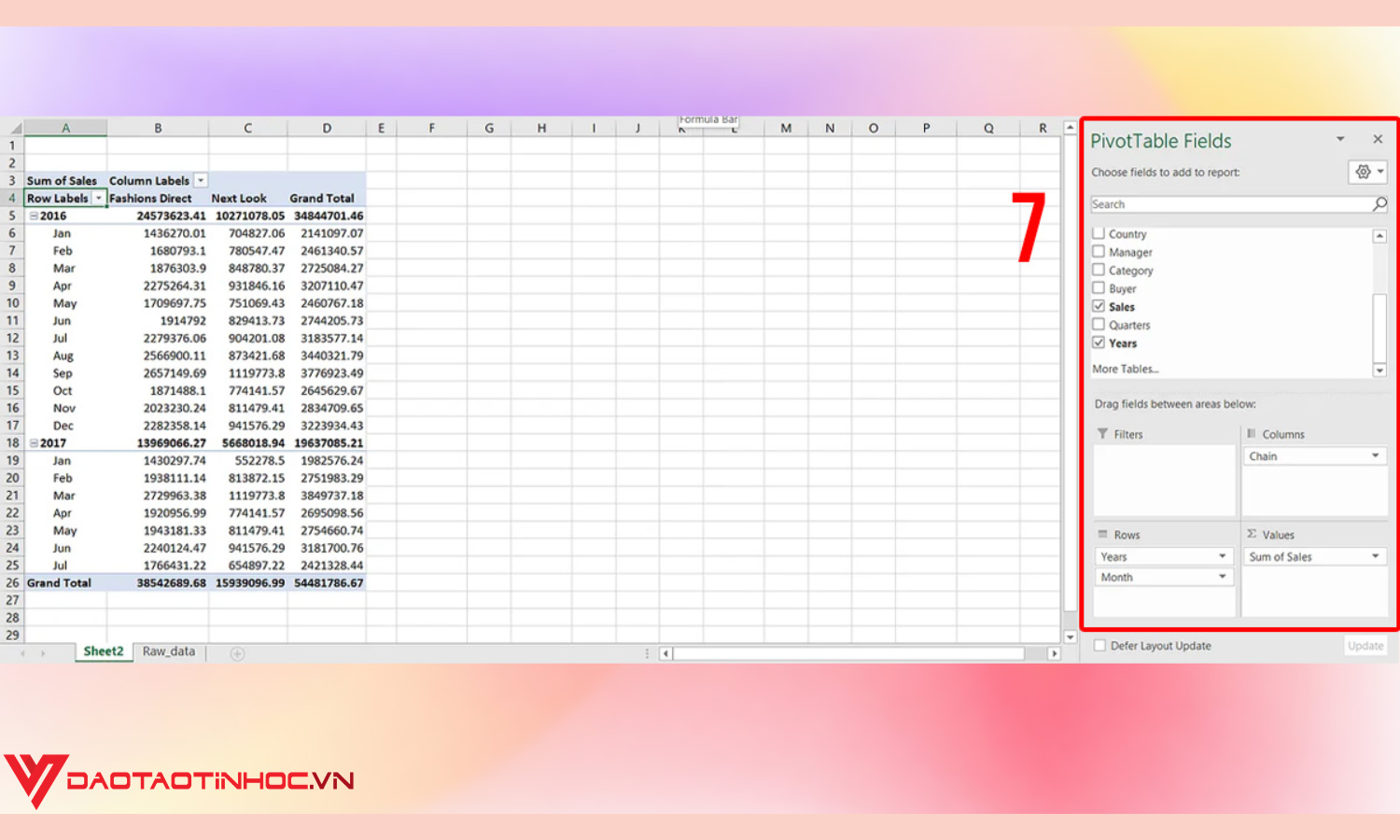Click the worksheet vertical scroll down arrow
This screenshot has width=1400, height=840.
click(1070, 637)
